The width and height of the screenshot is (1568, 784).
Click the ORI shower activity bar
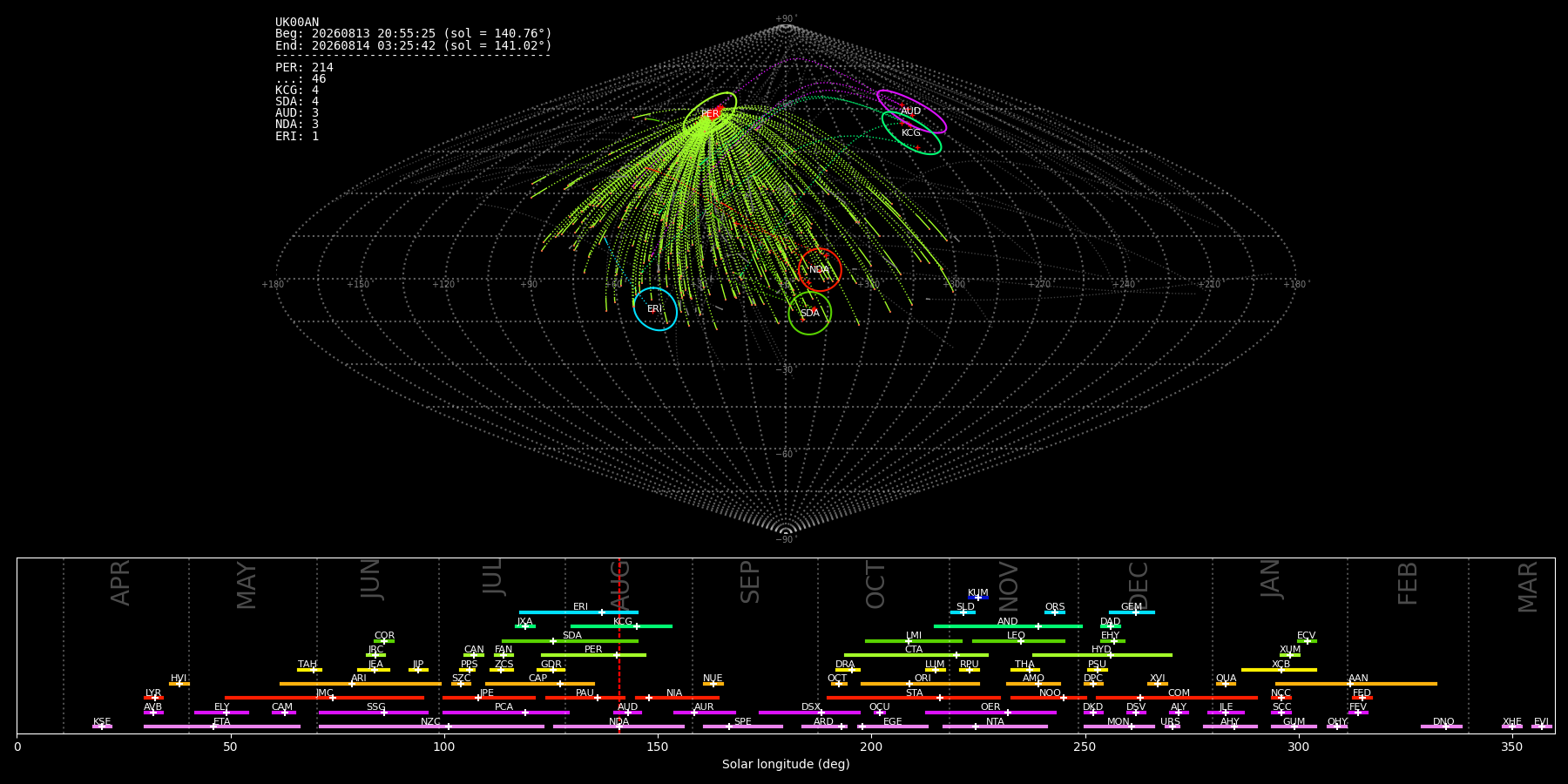920,684
